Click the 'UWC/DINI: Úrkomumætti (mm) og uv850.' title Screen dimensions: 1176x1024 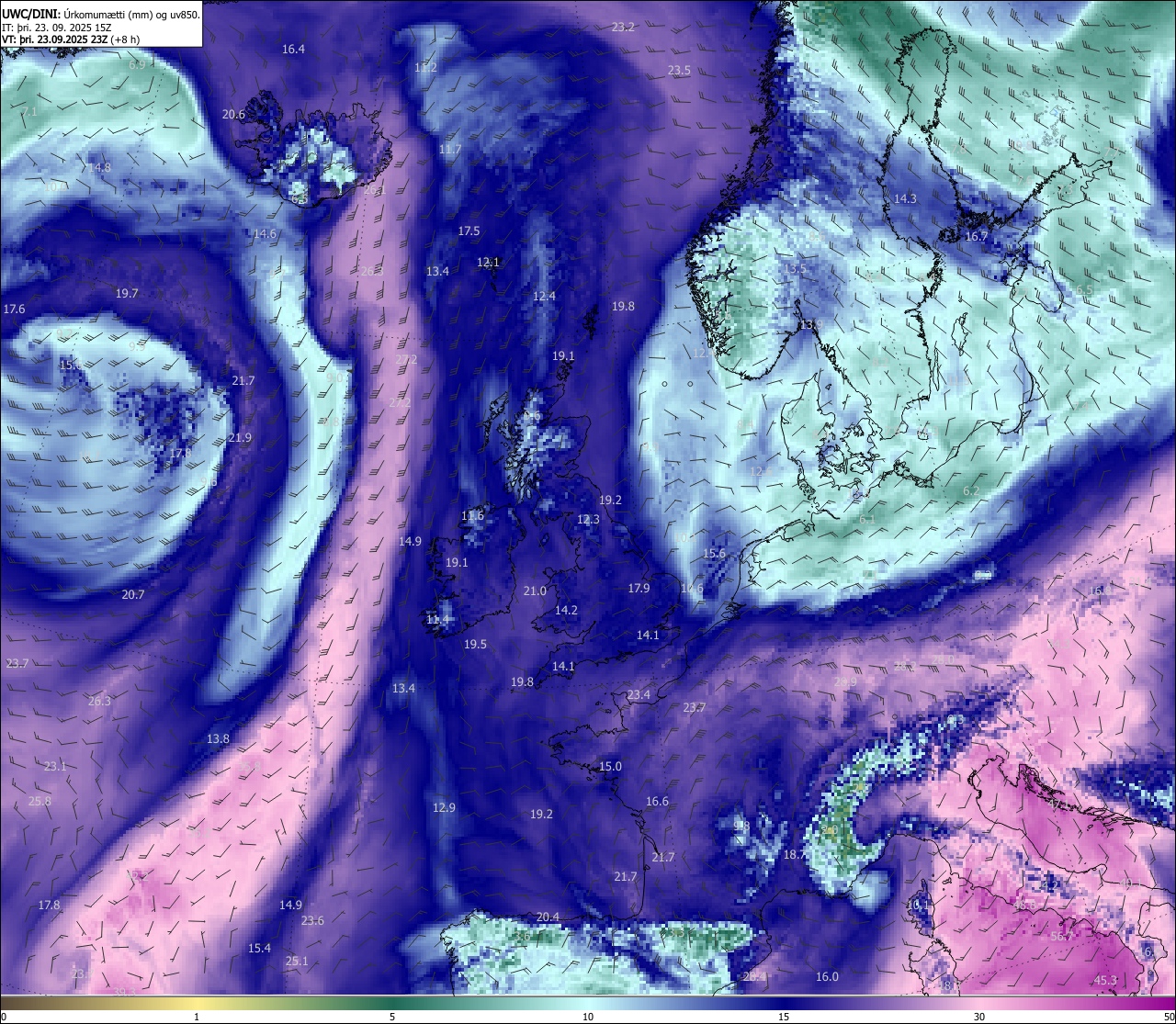100,15
